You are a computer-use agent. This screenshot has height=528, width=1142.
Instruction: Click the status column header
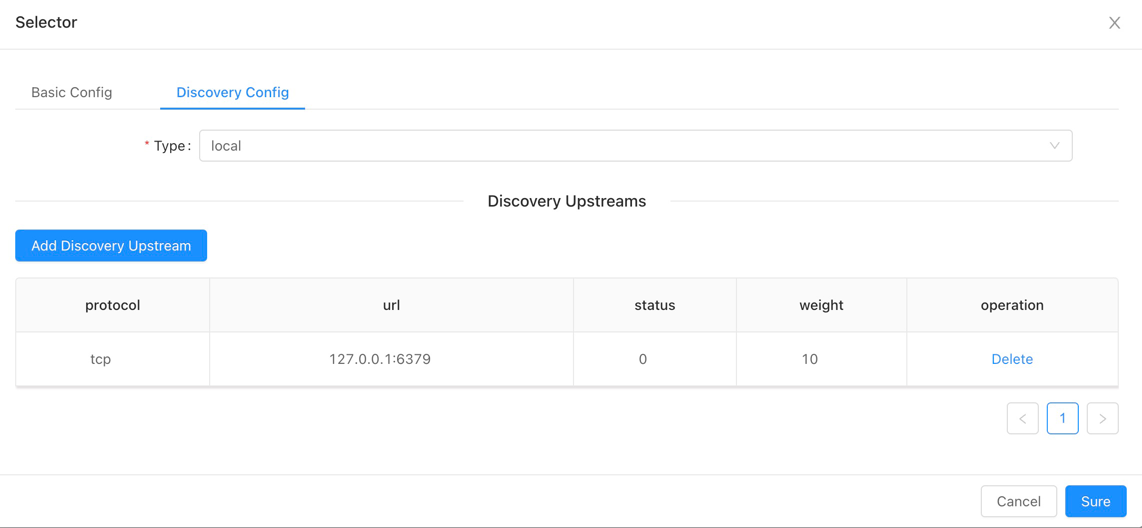point(655,305)
